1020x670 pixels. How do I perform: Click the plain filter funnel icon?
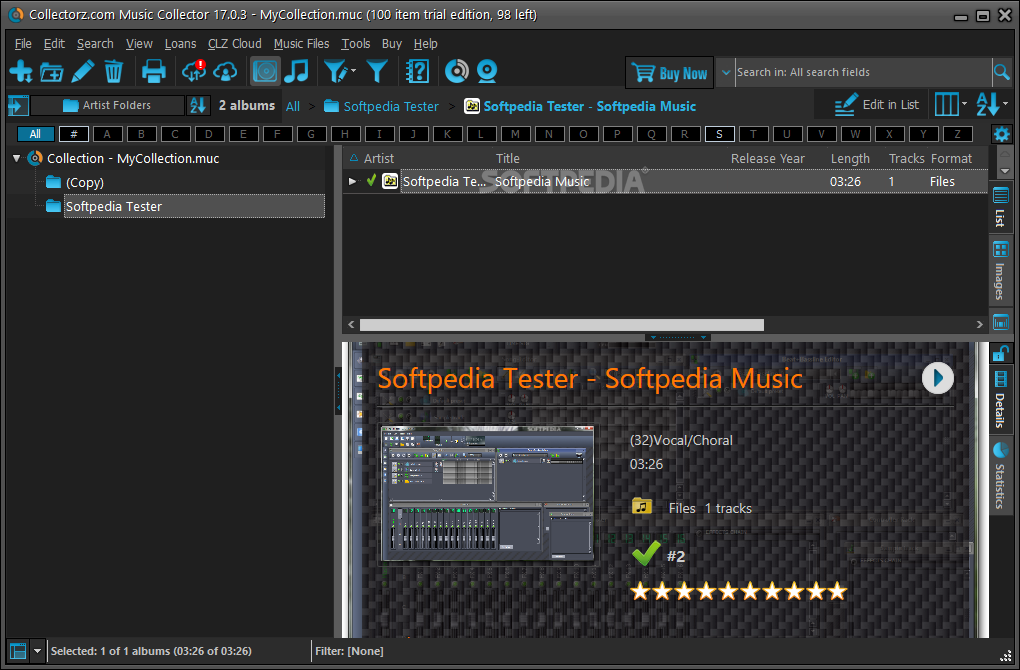coord(377,71)
